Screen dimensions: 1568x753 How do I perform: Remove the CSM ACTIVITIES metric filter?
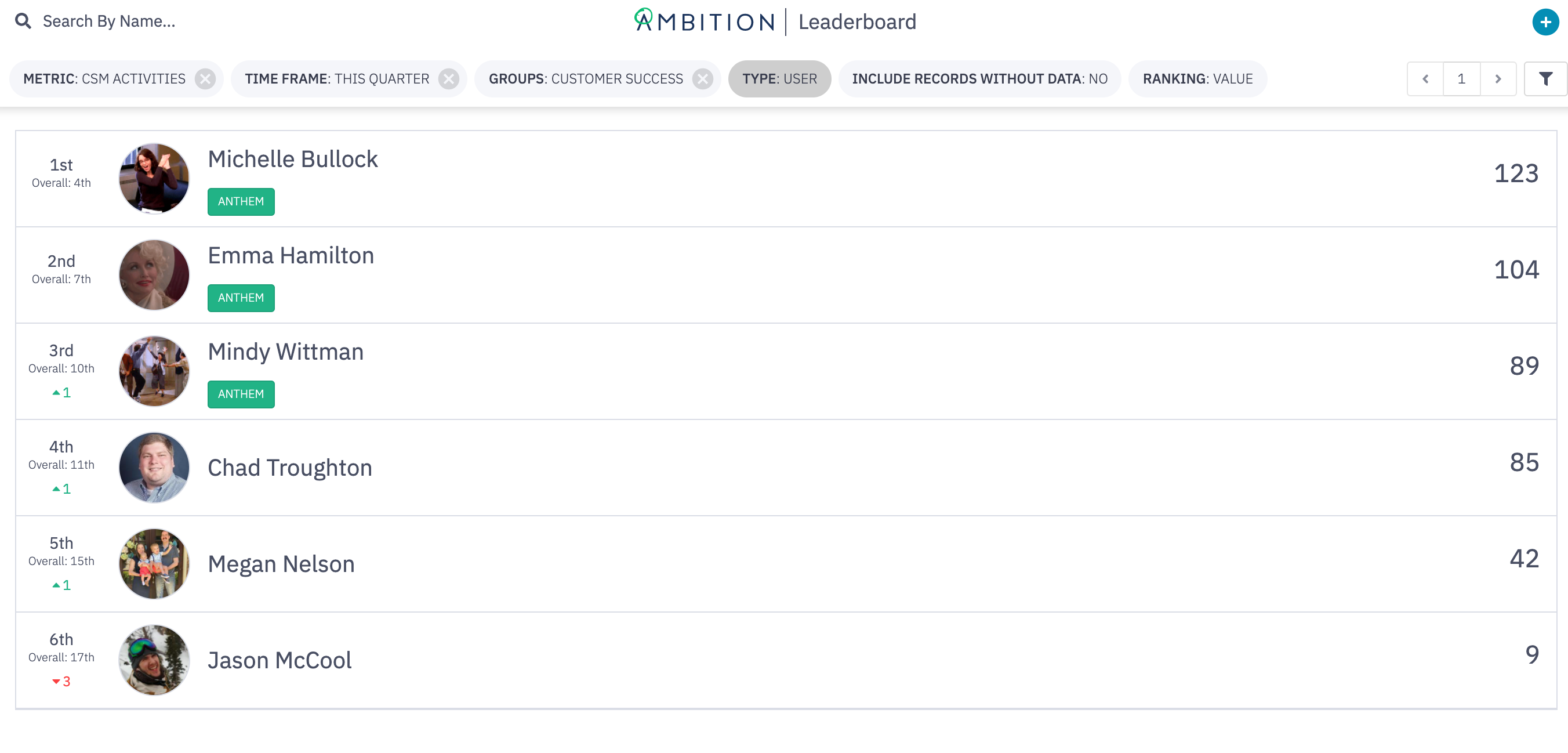[205, 78]
